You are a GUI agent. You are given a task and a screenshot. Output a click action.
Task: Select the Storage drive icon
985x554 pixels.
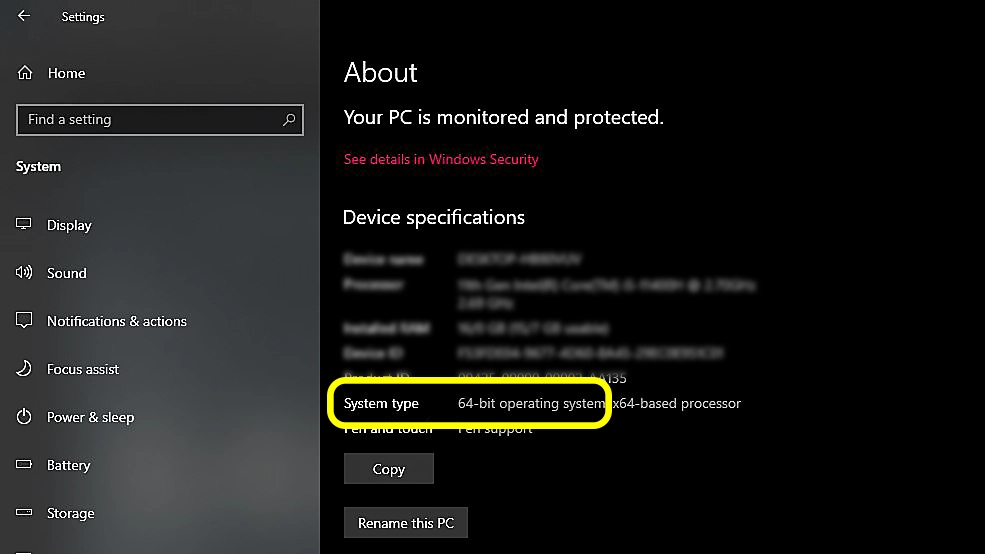tap(24, 513)
